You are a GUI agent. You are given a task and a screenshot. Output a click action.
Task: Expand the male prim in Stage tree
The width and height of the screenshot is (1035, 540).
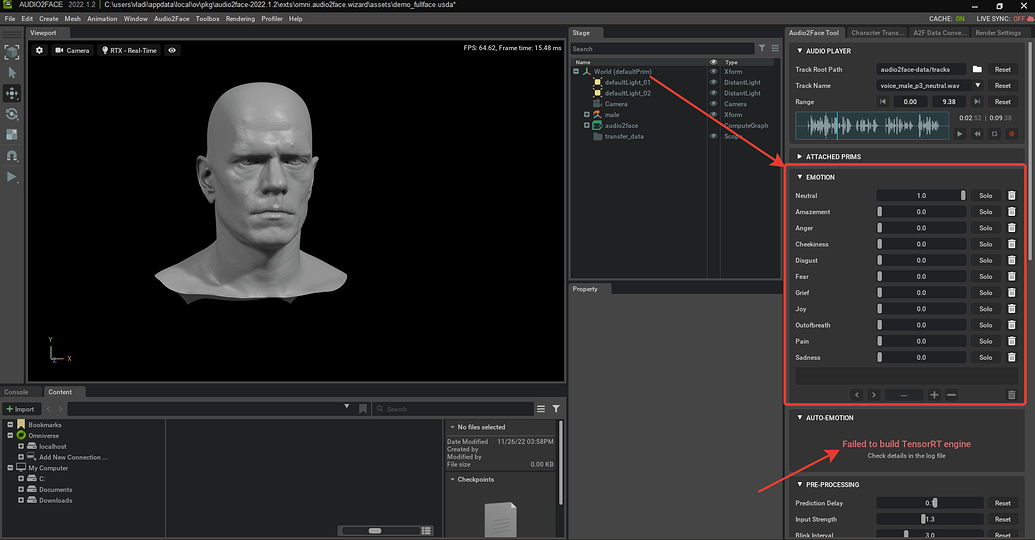[x=587, y=115]
